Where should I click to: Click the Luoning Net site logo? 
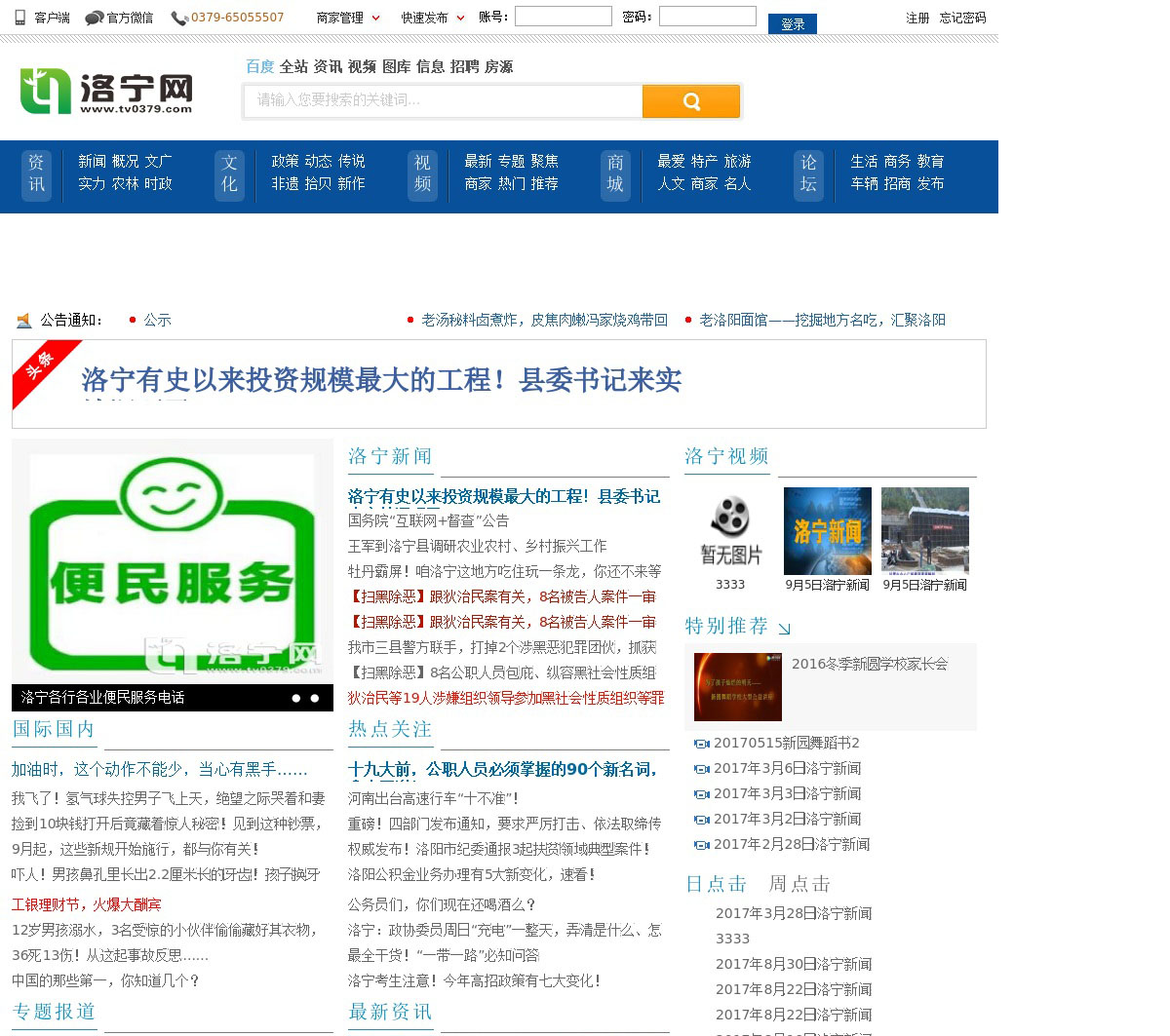pyautogui.click(x=106, y=92)
